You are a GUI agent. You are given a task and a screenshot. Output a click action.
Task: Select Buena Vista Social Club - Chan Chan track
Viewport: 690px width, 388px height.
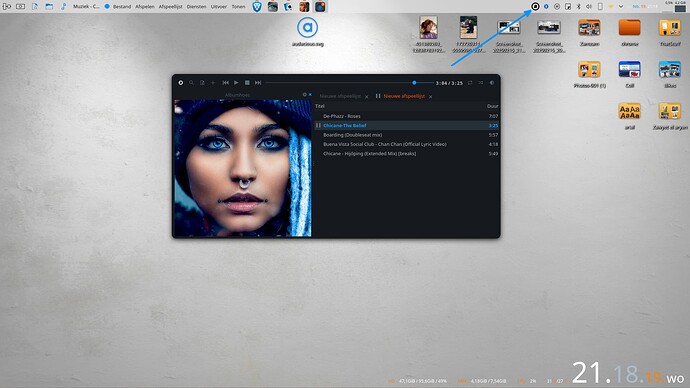click(407, 144)
